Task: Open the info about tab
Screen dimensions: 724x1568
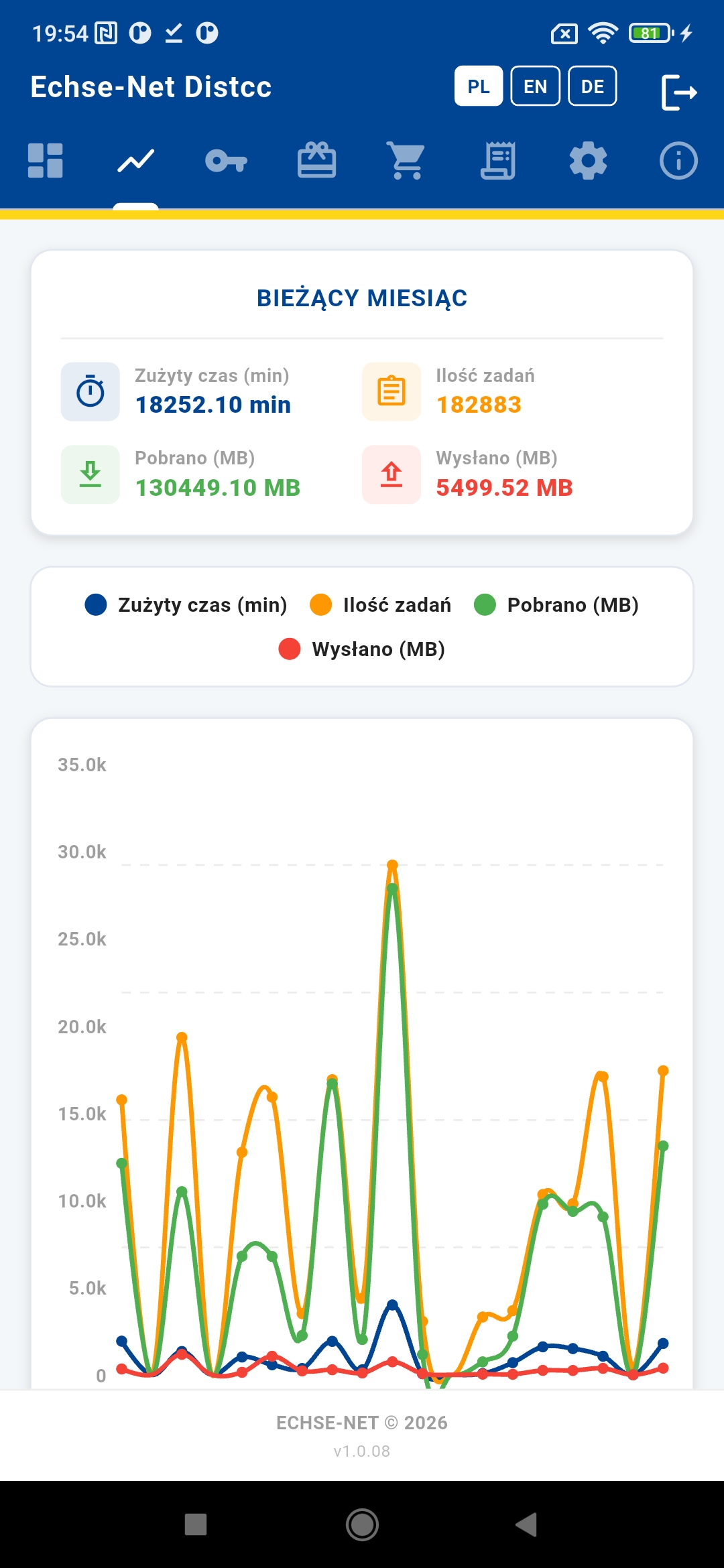Action: pyautogui.click(x=678, y=161)
